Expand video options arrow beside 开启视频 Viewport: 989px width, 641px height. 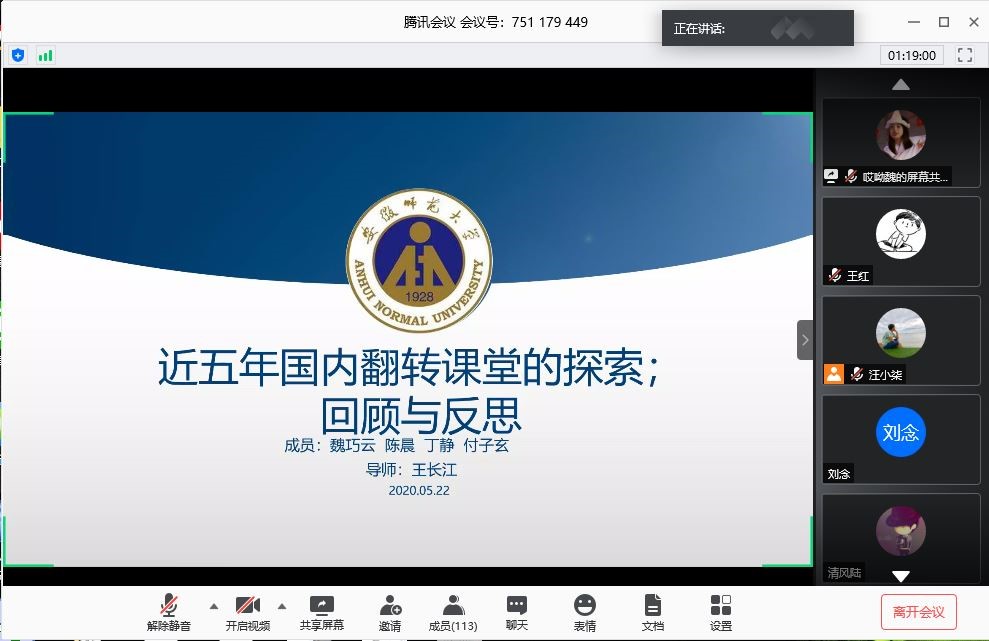click(281, 606)
